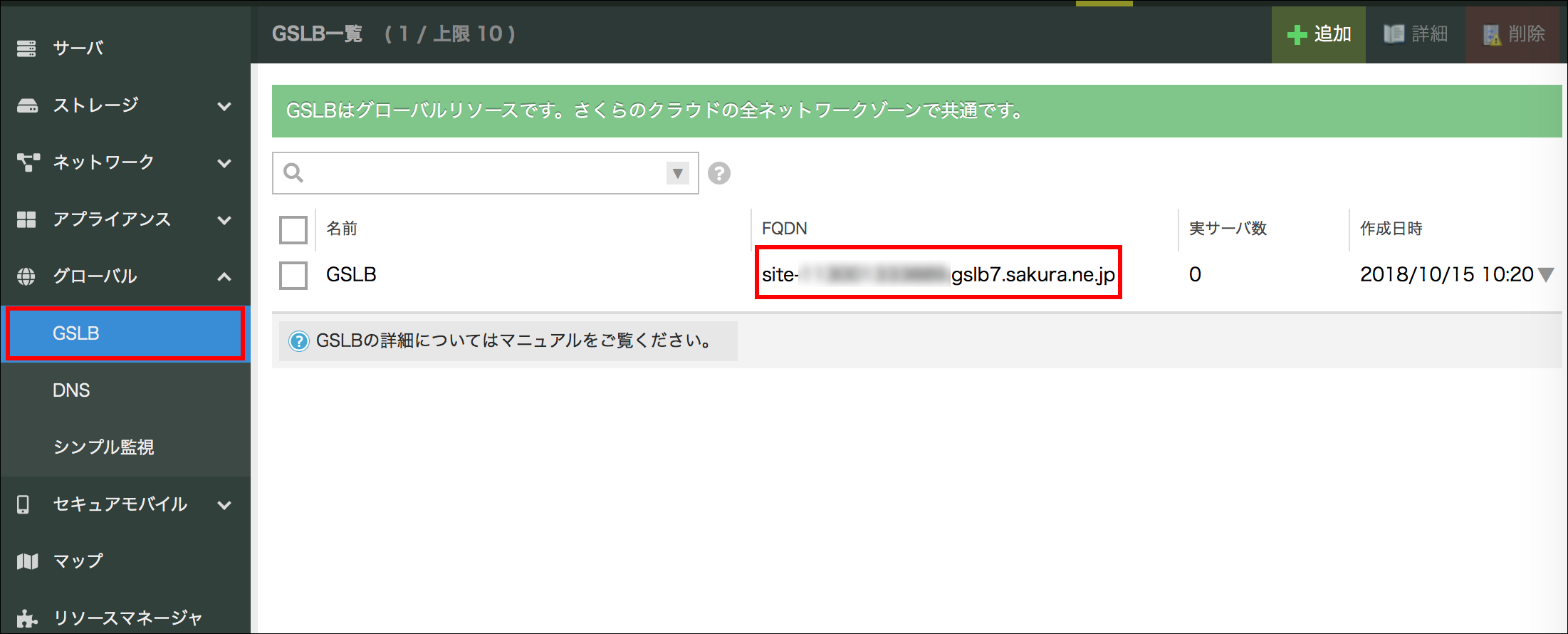Open シンプル監視 in the sidebar
1568x634 pixels.
pos(103,447)
